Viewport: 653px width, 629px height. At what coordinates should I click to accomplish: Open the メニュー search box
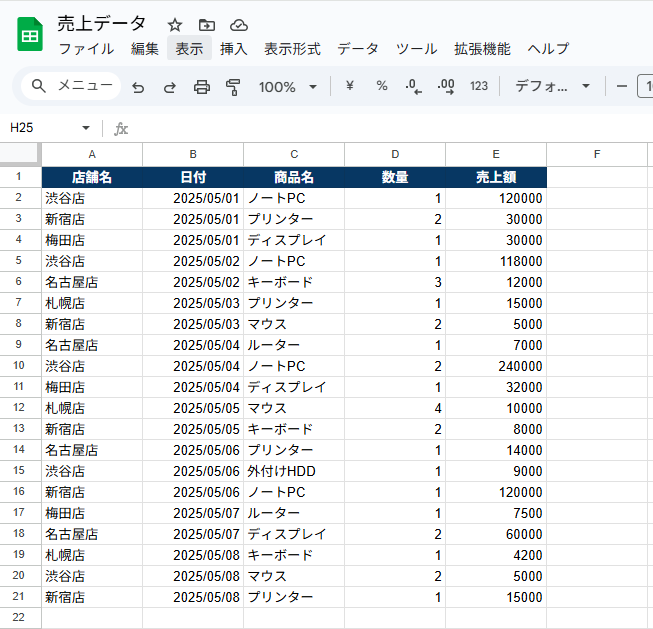(x=71, y=86)
